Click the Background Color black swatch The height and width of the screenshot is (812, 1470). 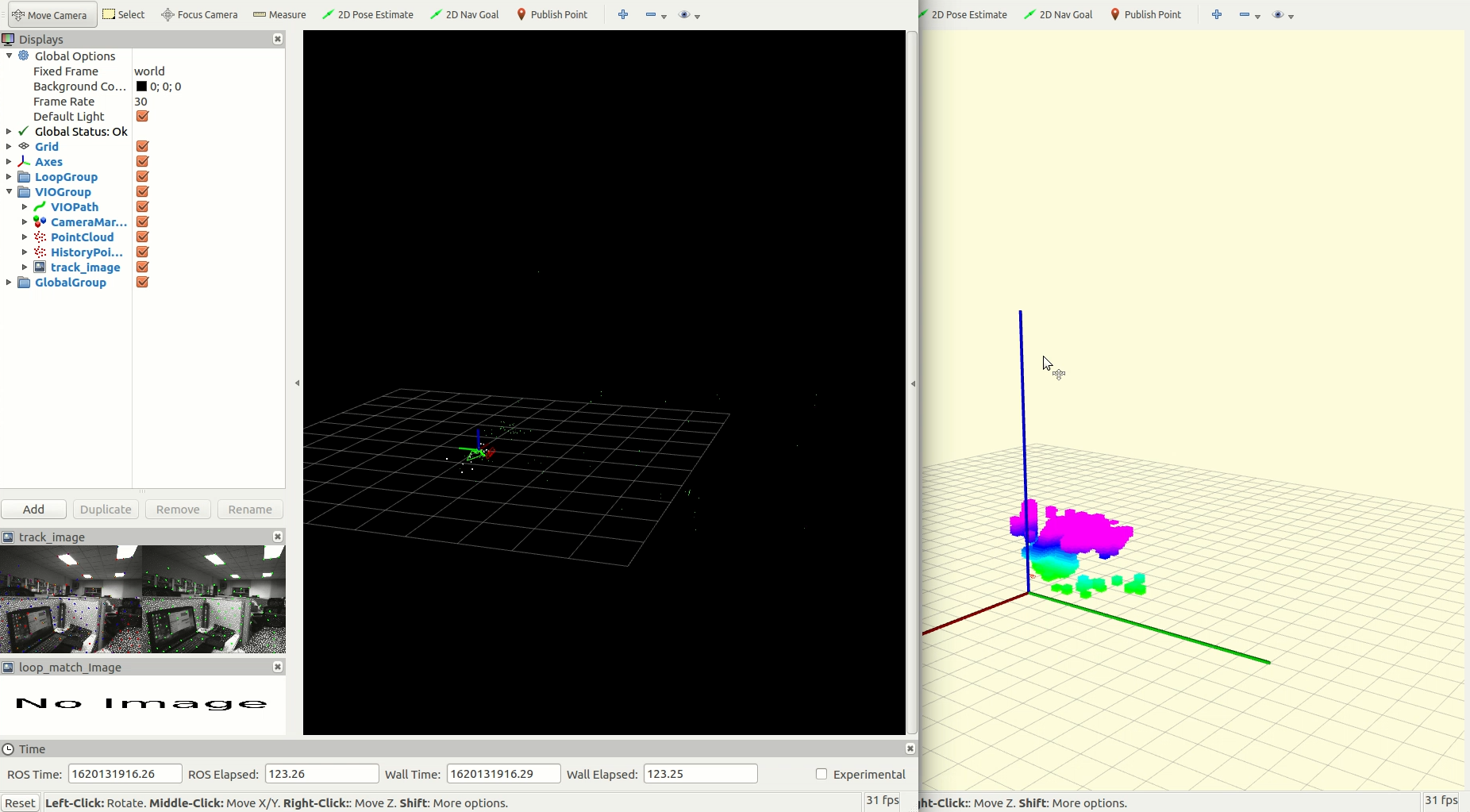coord(141,87)
